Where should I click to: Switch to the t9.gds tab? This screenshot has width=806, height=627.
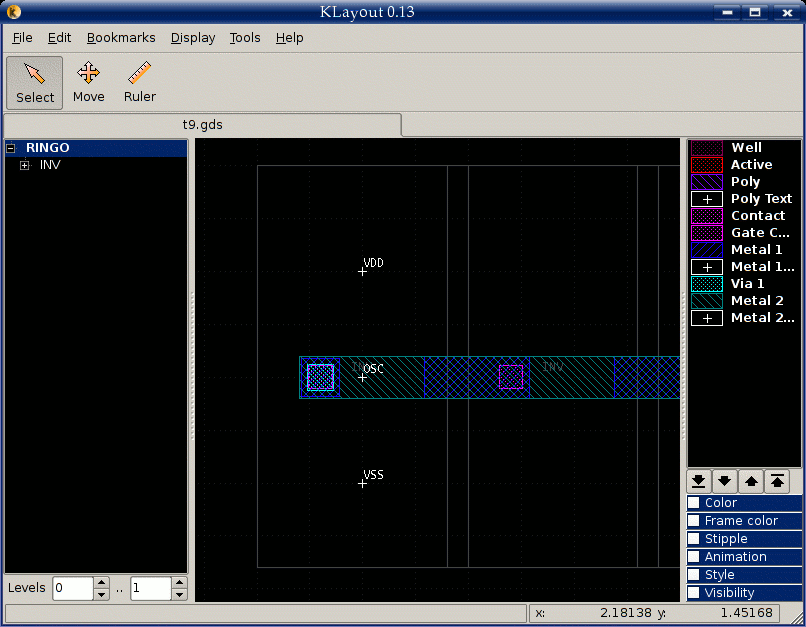tap(202, 125)
